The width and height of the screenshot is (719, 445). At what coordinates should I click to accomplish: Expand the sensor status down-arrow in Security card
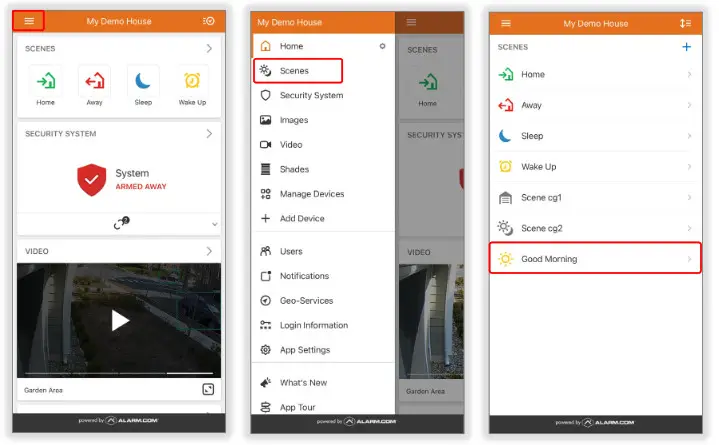(215, 224)
